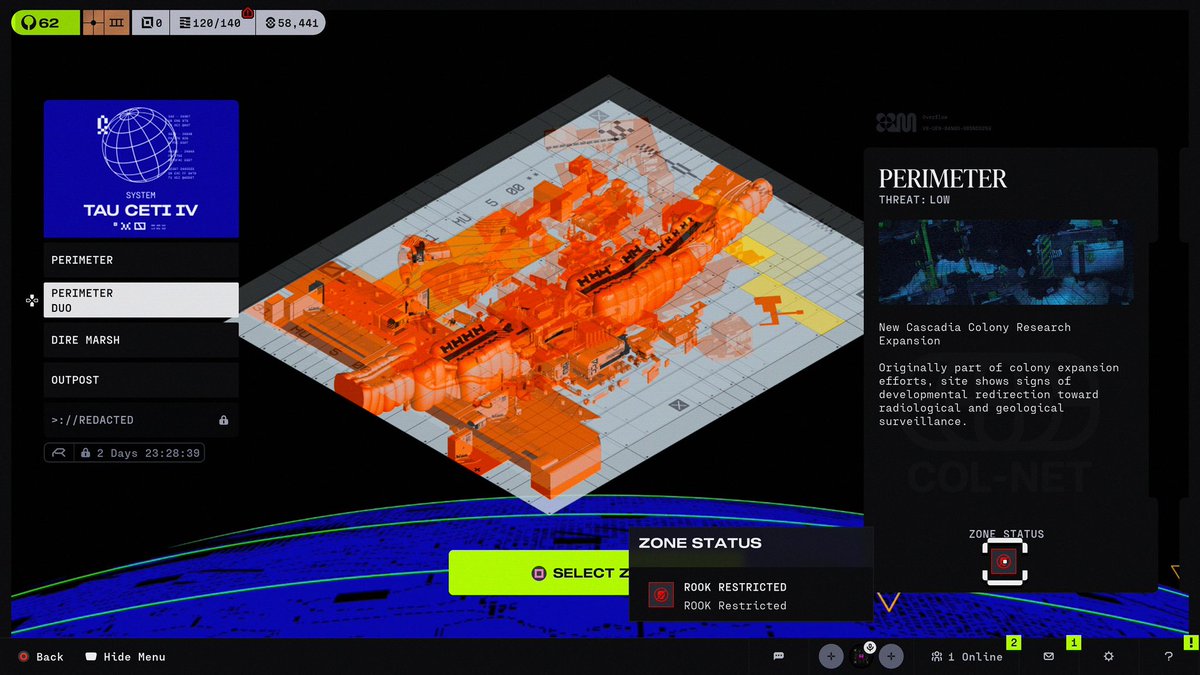Click the player level 62 badge
This screenshot has width=1200, height=675.
click(x=45, y=22)
